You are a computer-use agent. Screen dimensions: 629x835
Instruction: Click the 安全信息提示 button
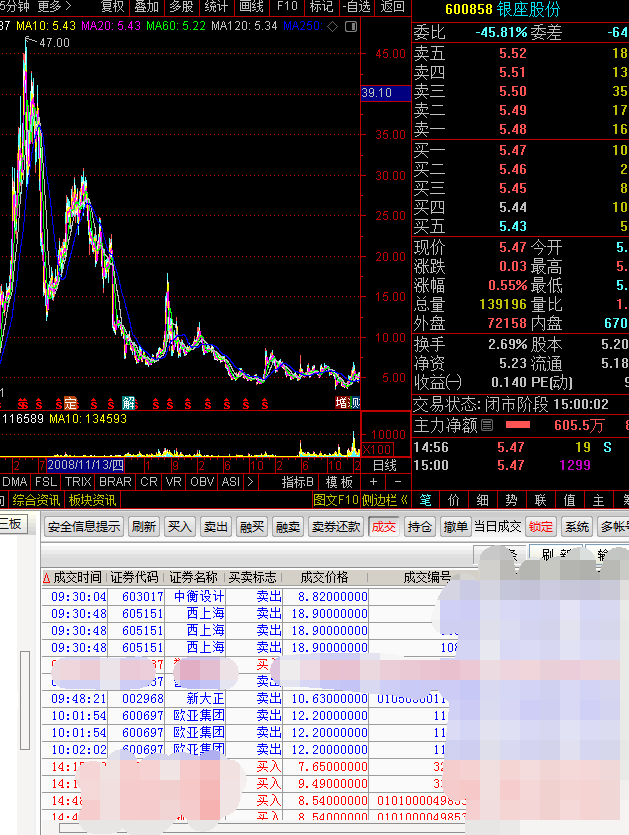point(84,527)
